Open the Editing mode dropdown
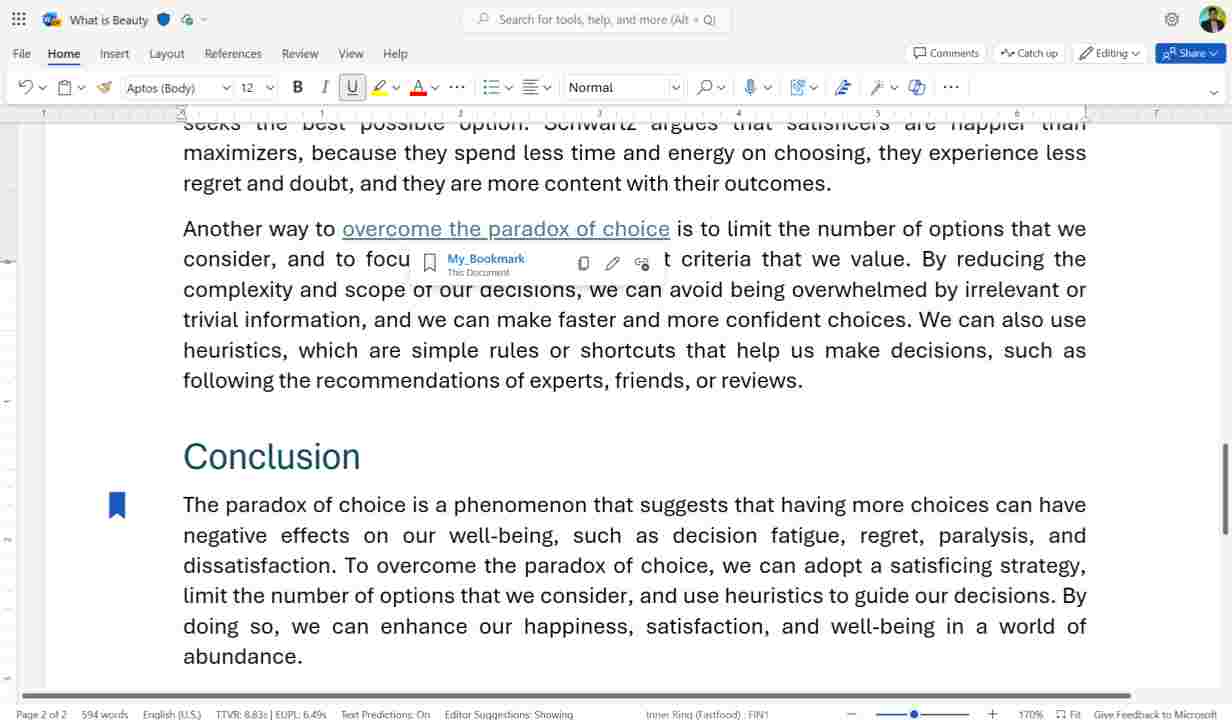 (1110, 53)
